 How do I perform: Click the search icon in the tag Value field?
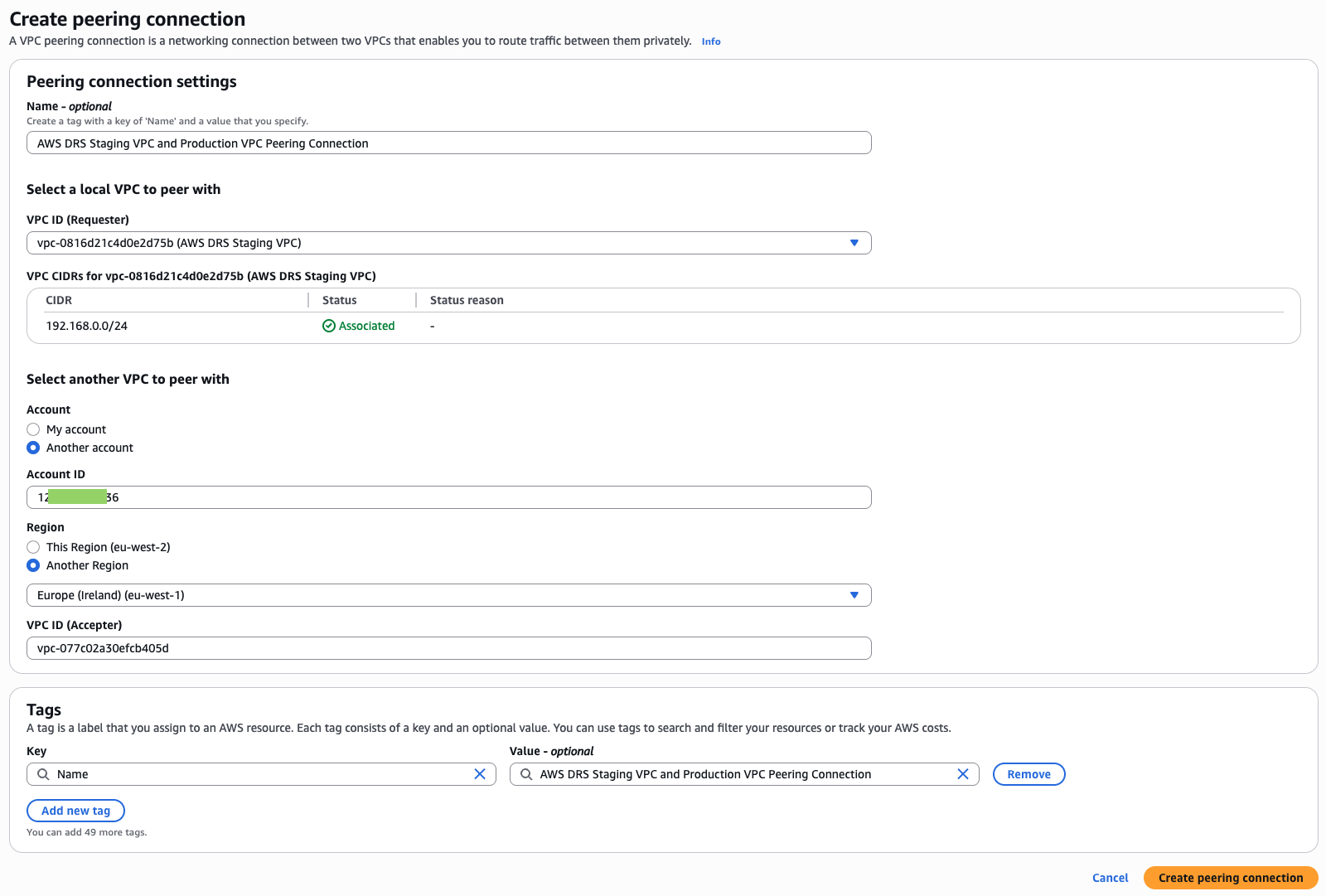pos(524,774)
